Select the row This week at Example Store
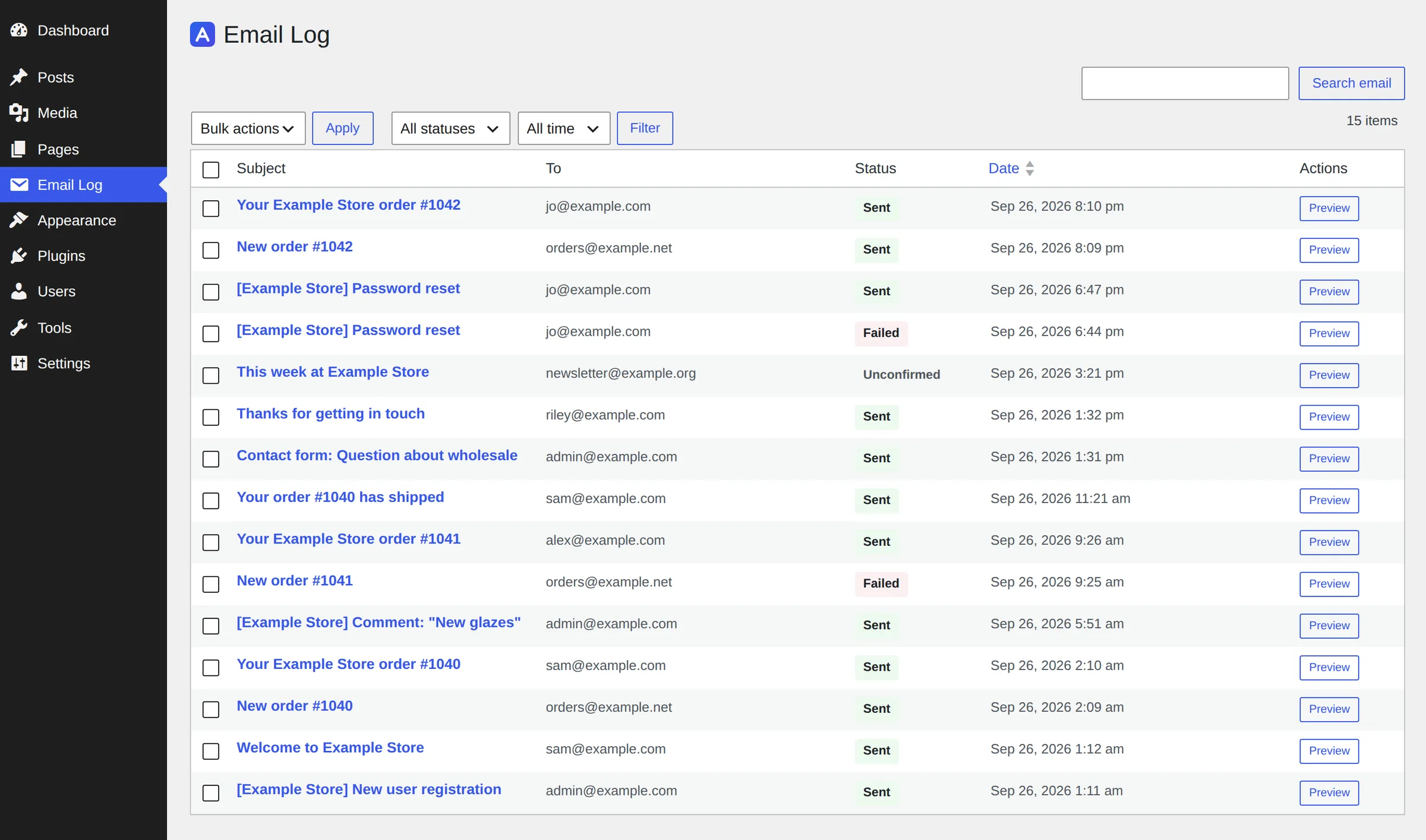The width and height of the screenshot is (1426, 840). (x=211, y=375)
